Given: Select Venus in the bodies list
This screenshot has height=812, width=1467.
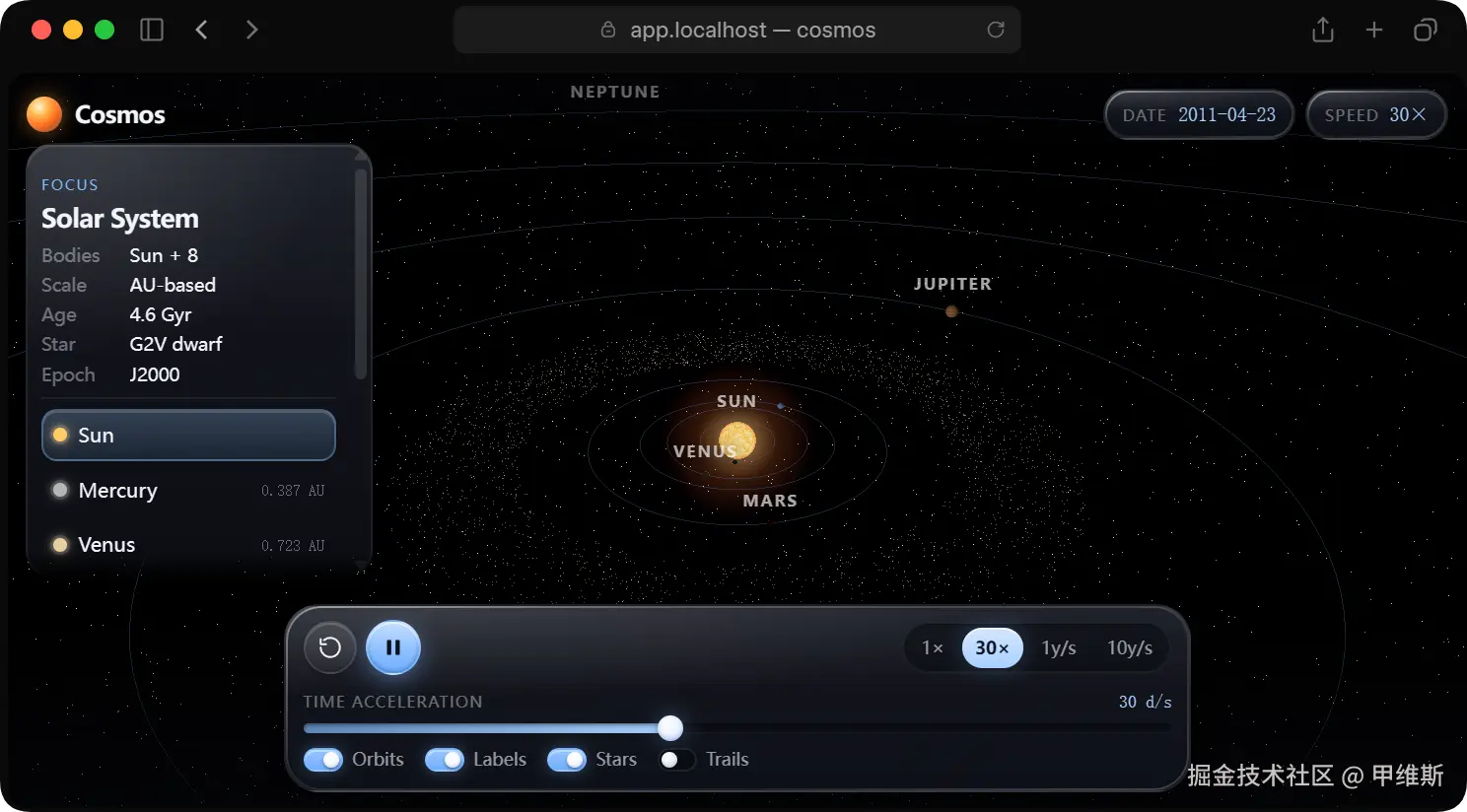Looking at the screenshot, I should pos(188,545).
